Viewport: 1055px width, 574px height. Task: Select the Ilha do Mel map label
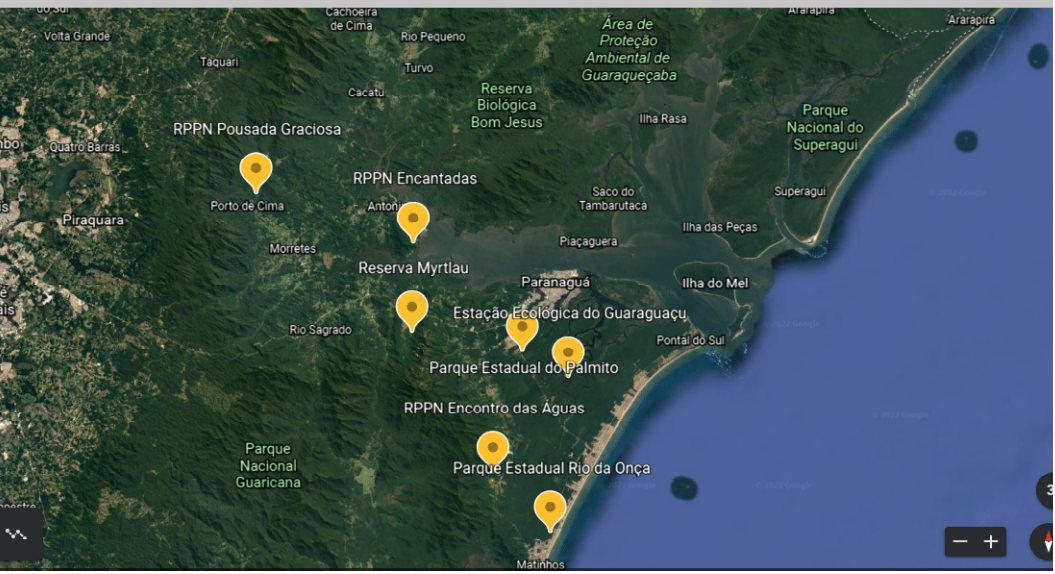(x=715, y=283)
